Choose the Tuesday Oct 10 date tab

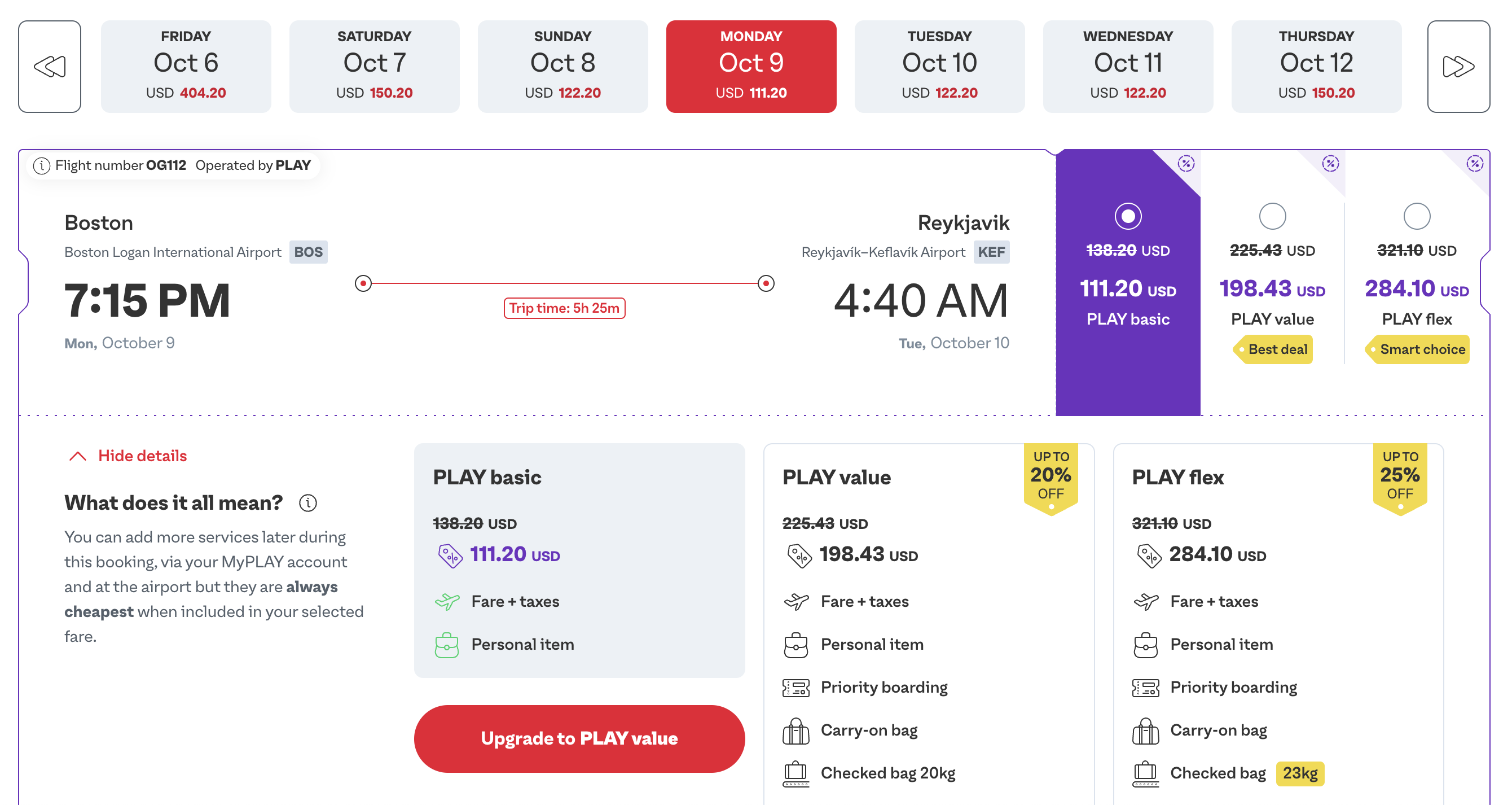(x=939, y=67)
